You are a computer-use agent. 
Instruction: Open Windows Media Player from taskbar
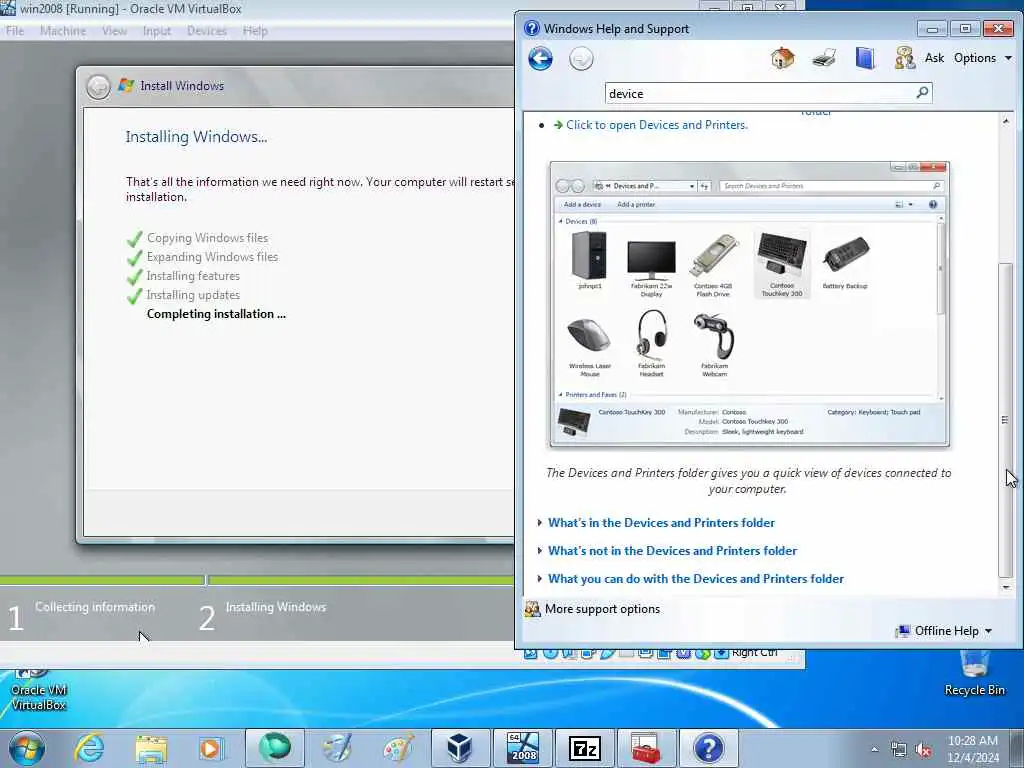point(211,748)
